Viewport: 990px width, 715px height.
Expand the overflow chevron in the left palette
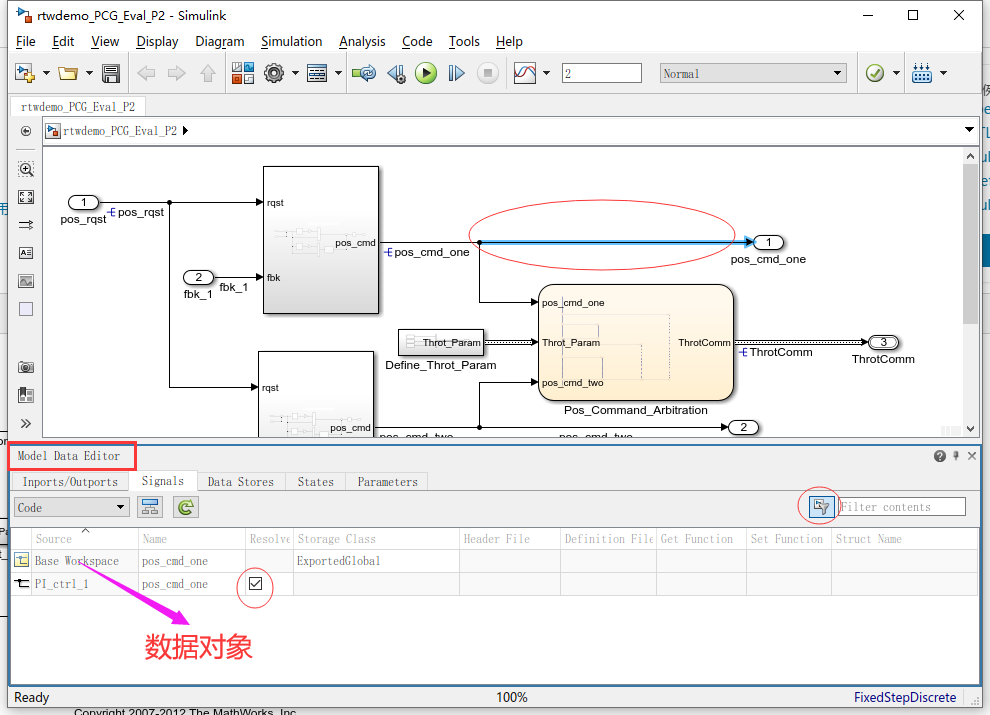pos(25,423)
